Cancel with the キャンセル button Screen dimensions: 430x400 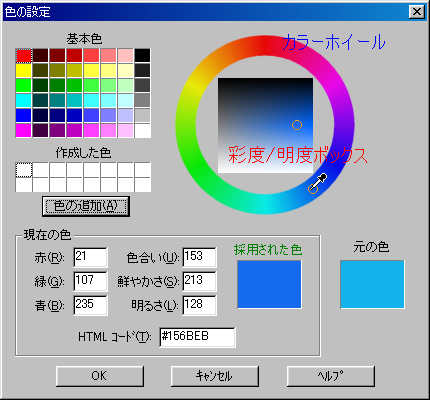(215, 376)
